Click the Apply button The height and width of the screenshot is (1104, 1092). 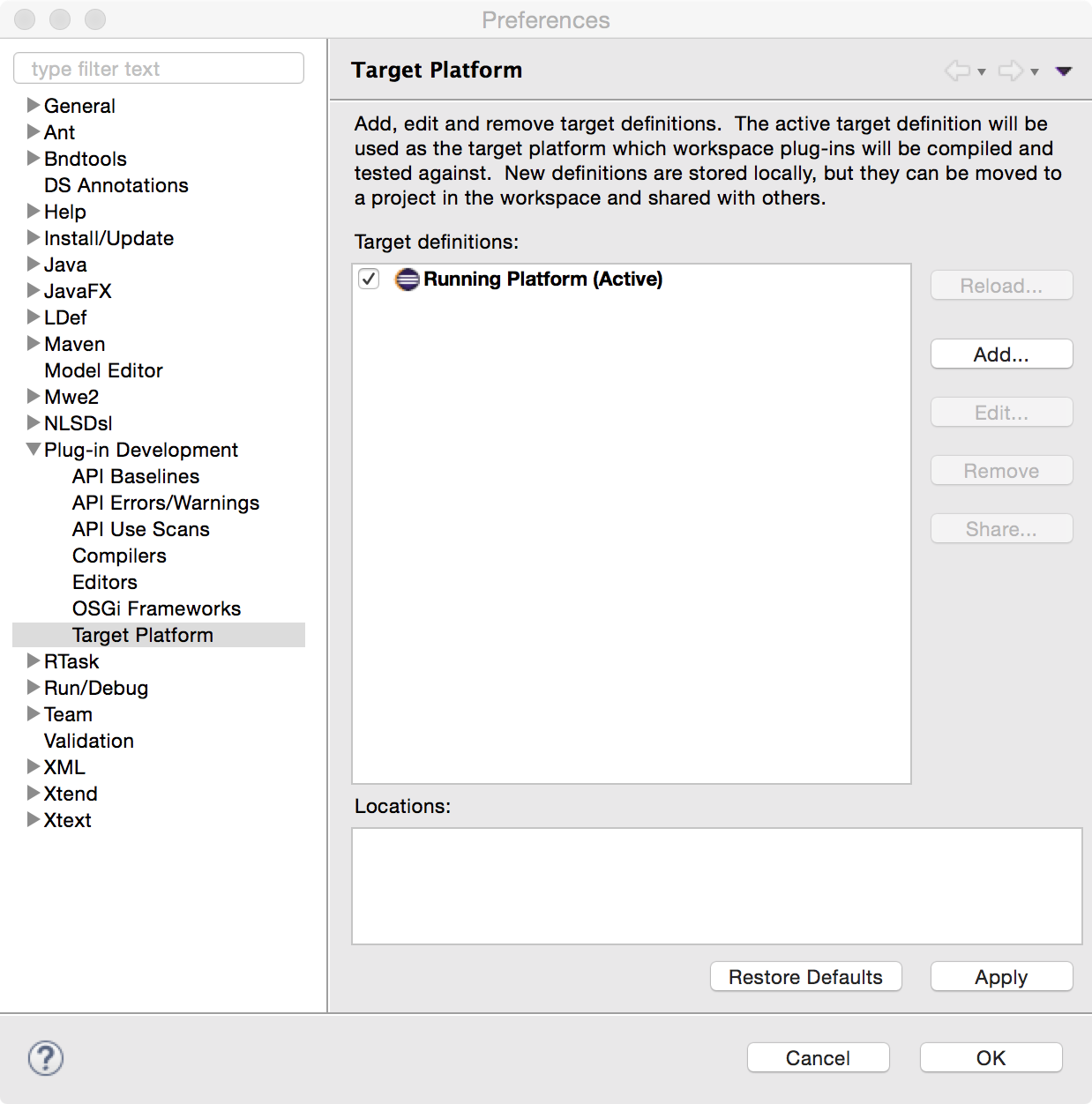(x=1001, y=977)
